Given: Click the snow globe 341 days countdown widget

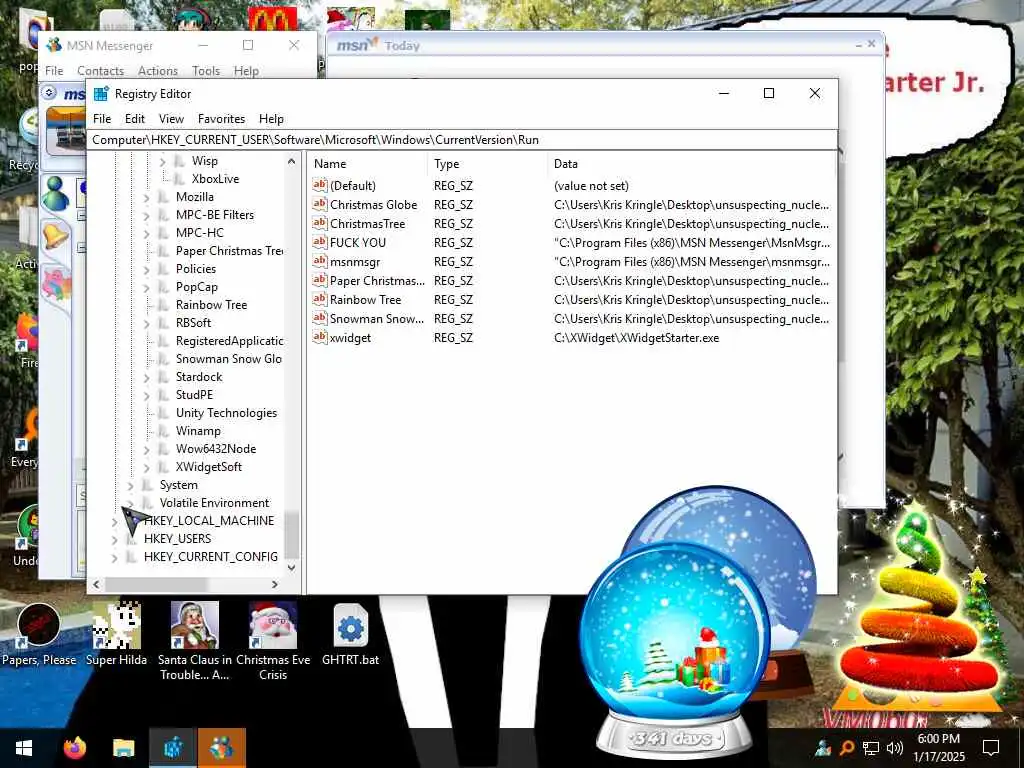Looking at the screenshot, I should tap(675, 653).
